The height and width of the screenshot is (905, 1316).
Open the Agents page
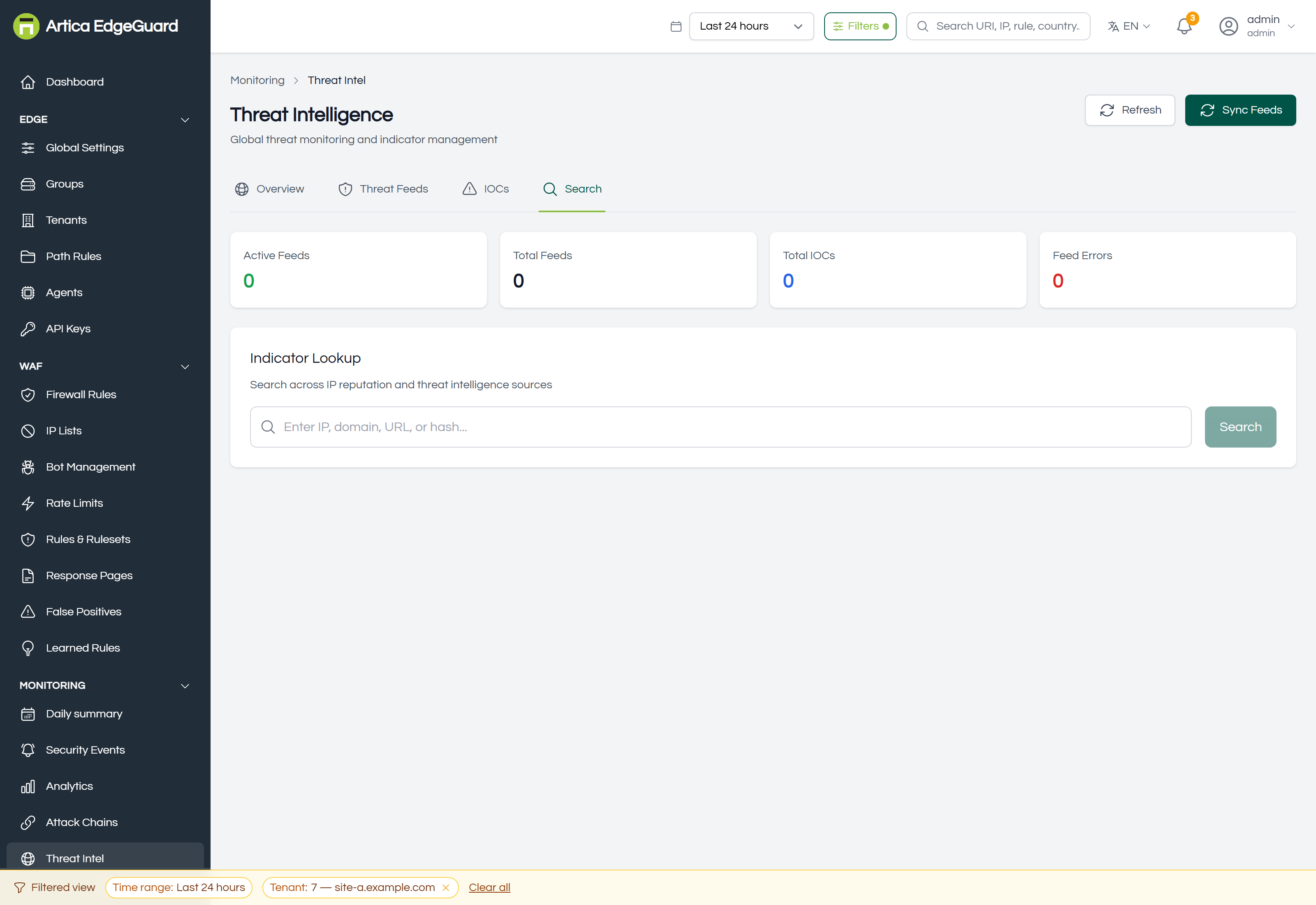tap(105, 292)
